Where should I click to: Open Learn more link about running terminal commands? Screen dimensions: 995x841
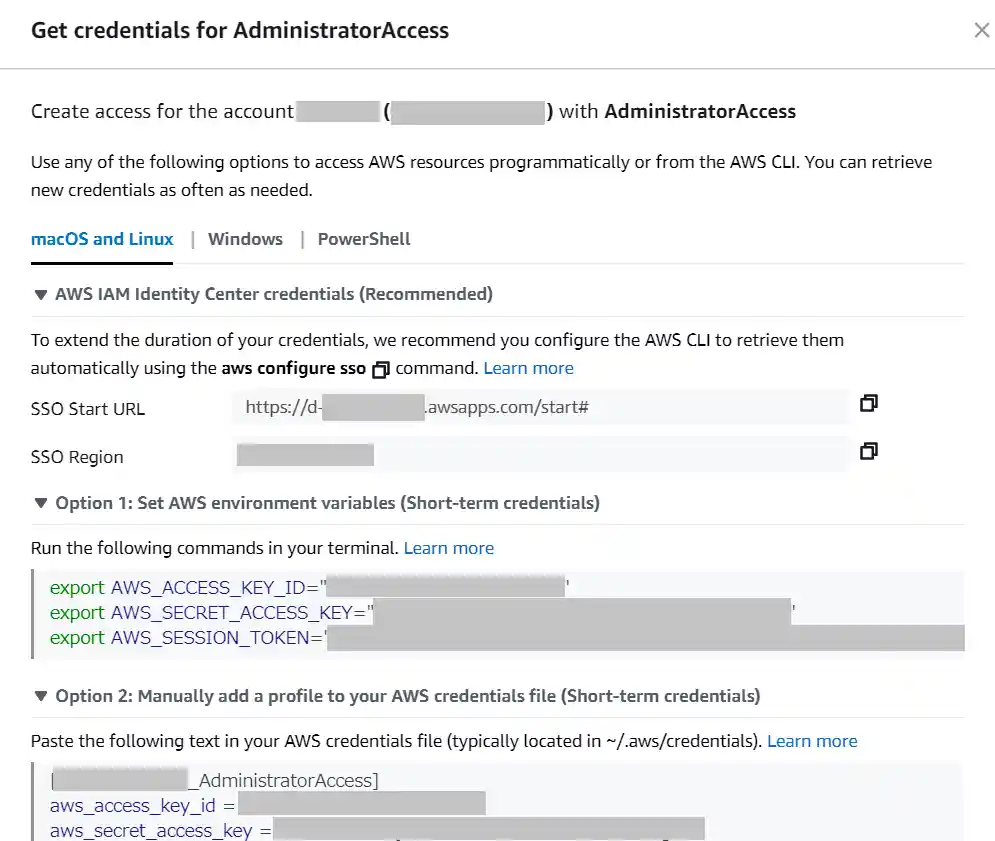click(449, 548)
